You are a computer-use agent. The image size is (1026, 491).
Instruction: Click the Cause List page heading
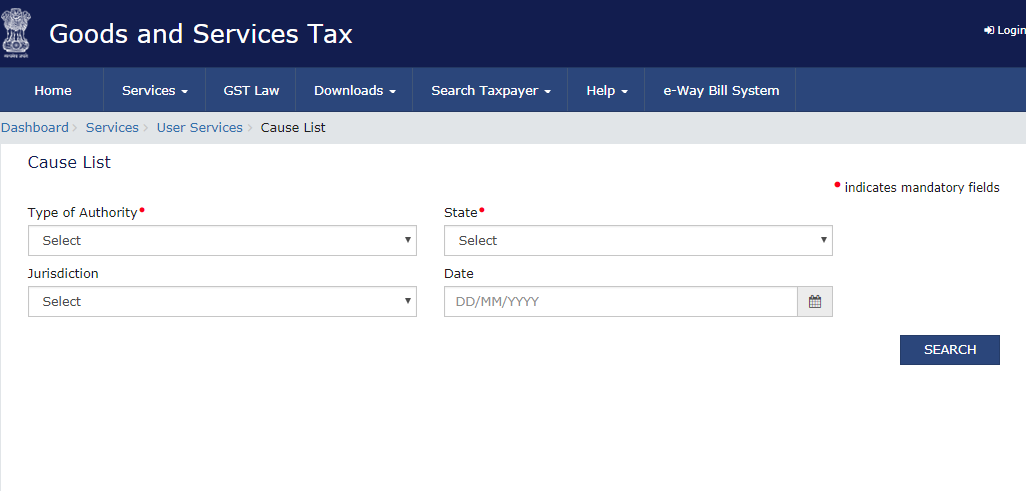69,162
